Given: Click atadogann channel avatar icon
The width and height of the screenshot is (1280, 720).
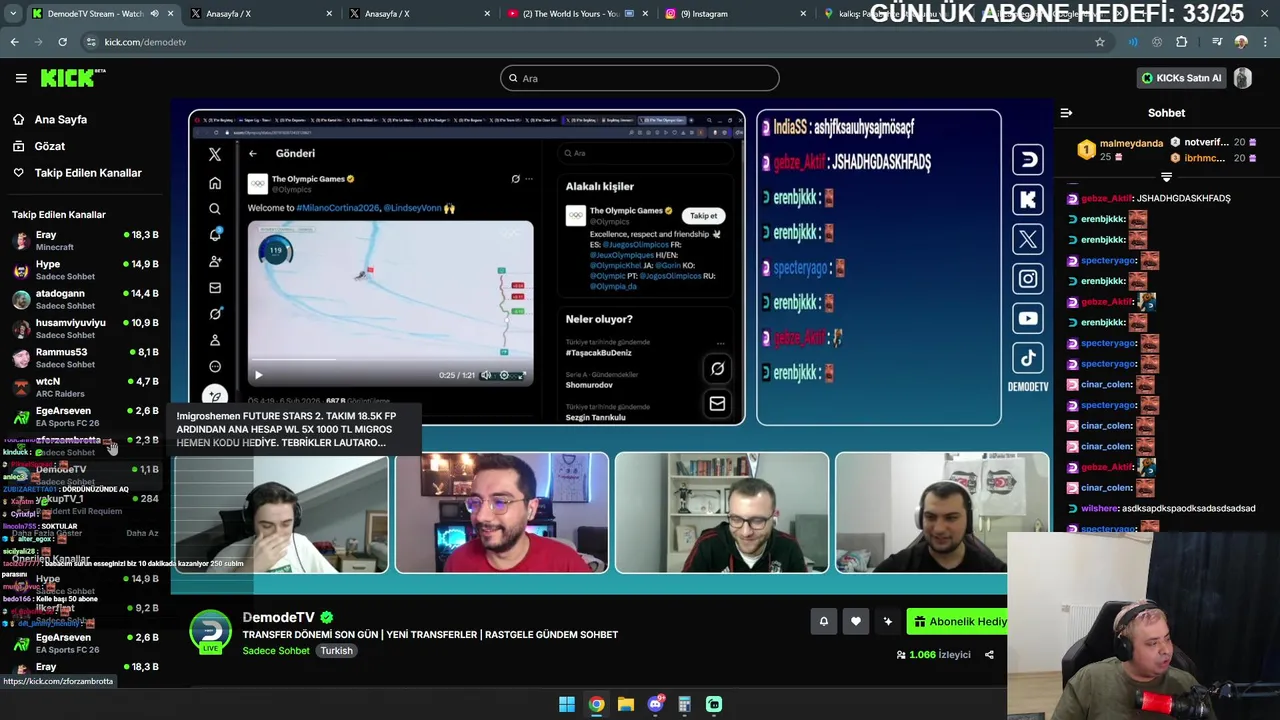Looking at the screenshot, I should pos(21,299).
